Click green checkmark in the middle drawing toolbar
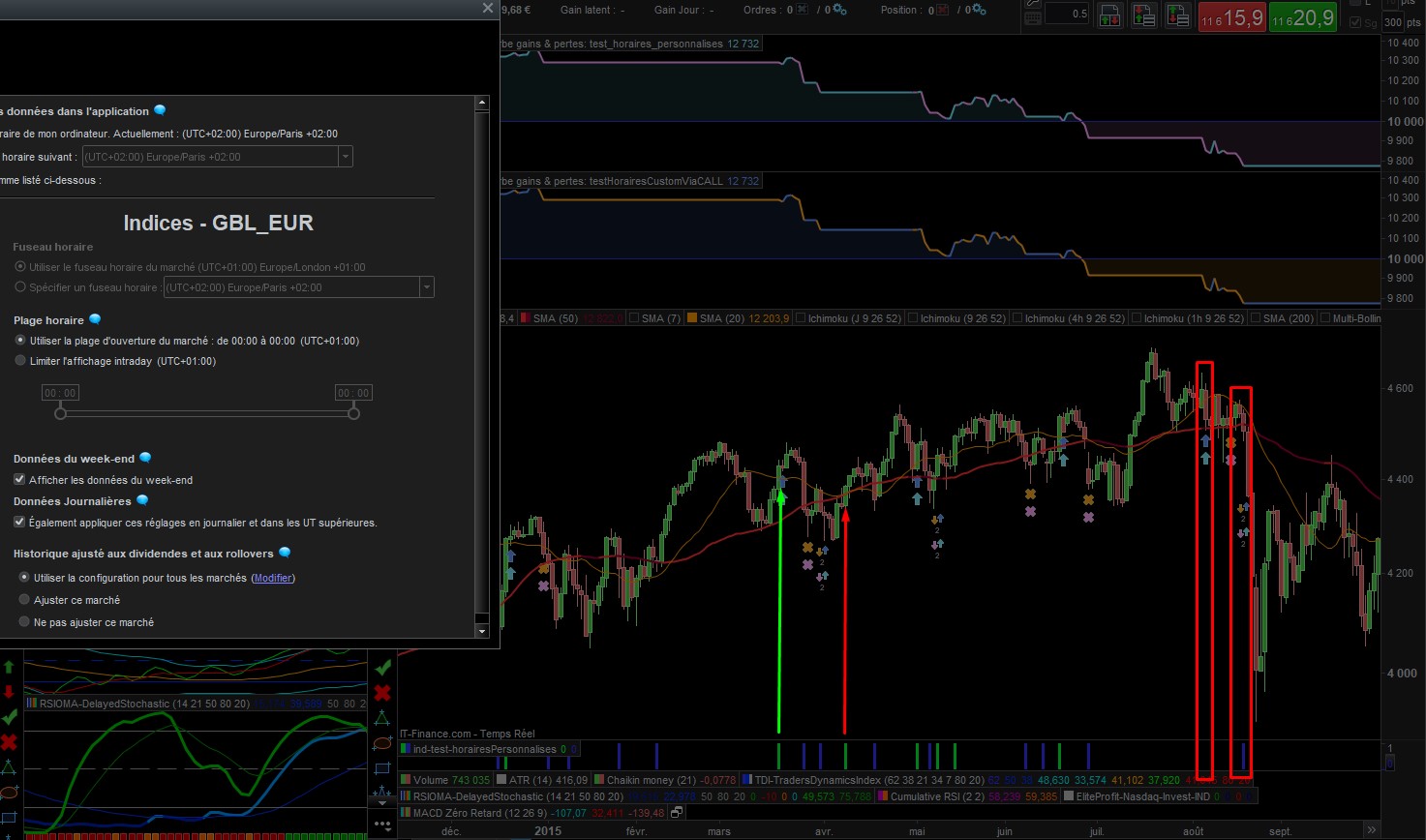The image size is (1426, 840). [x=383, y=668]
